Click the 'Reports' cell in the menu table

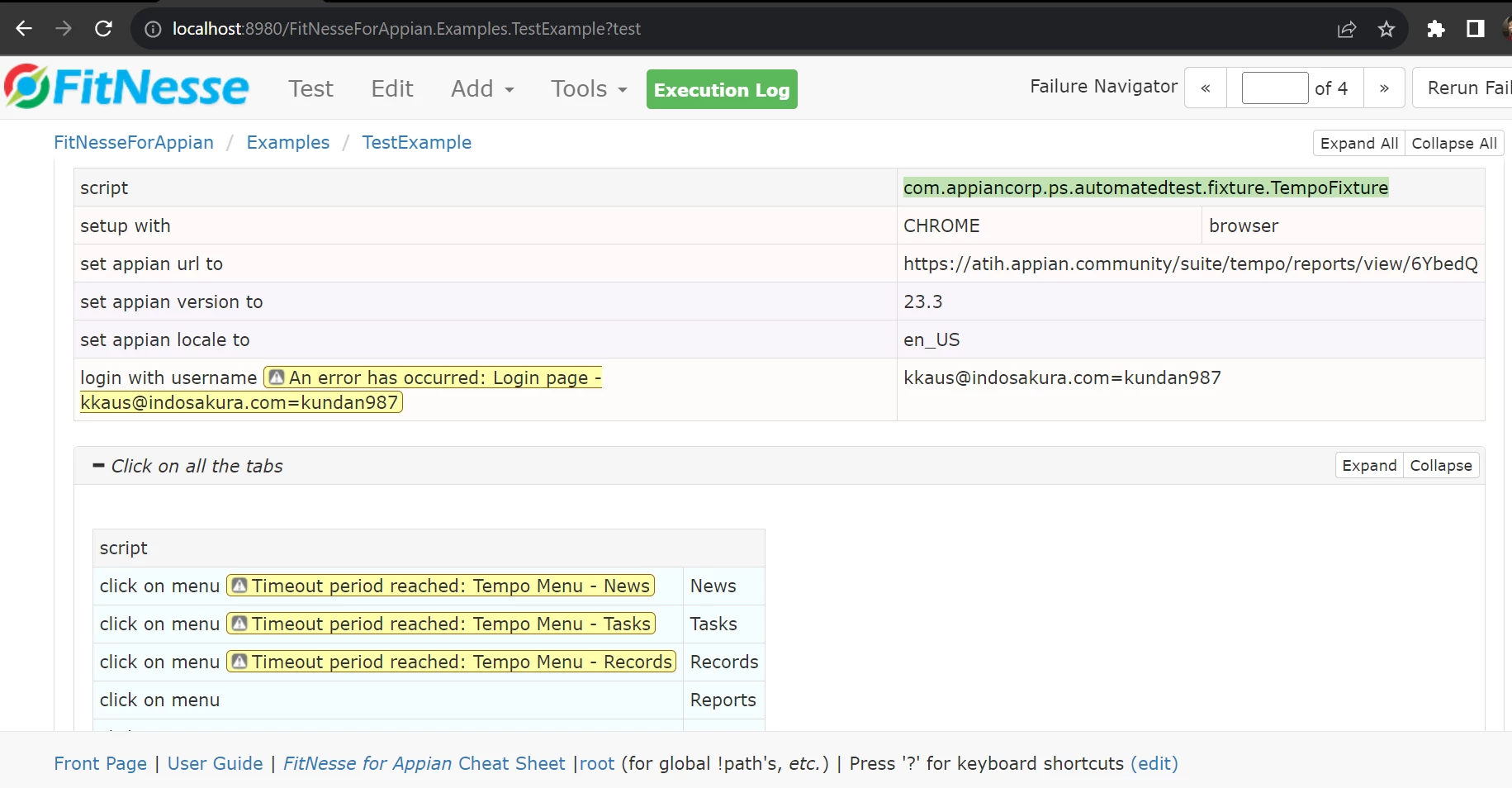(x=724, y=700)
